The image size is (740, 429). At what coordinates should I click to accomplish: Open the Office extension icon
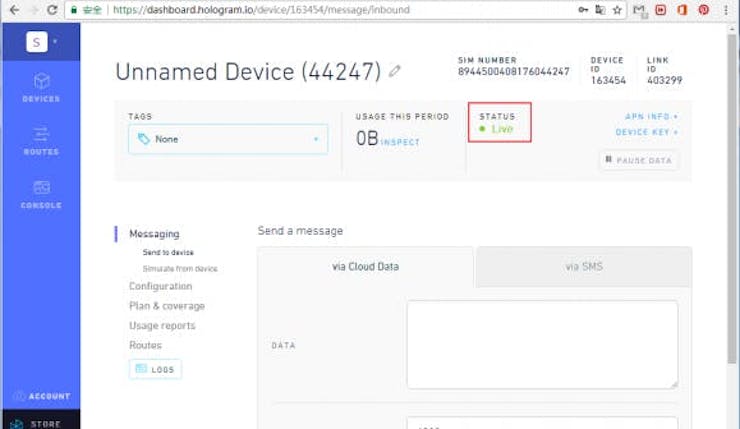tap(682, 10)
